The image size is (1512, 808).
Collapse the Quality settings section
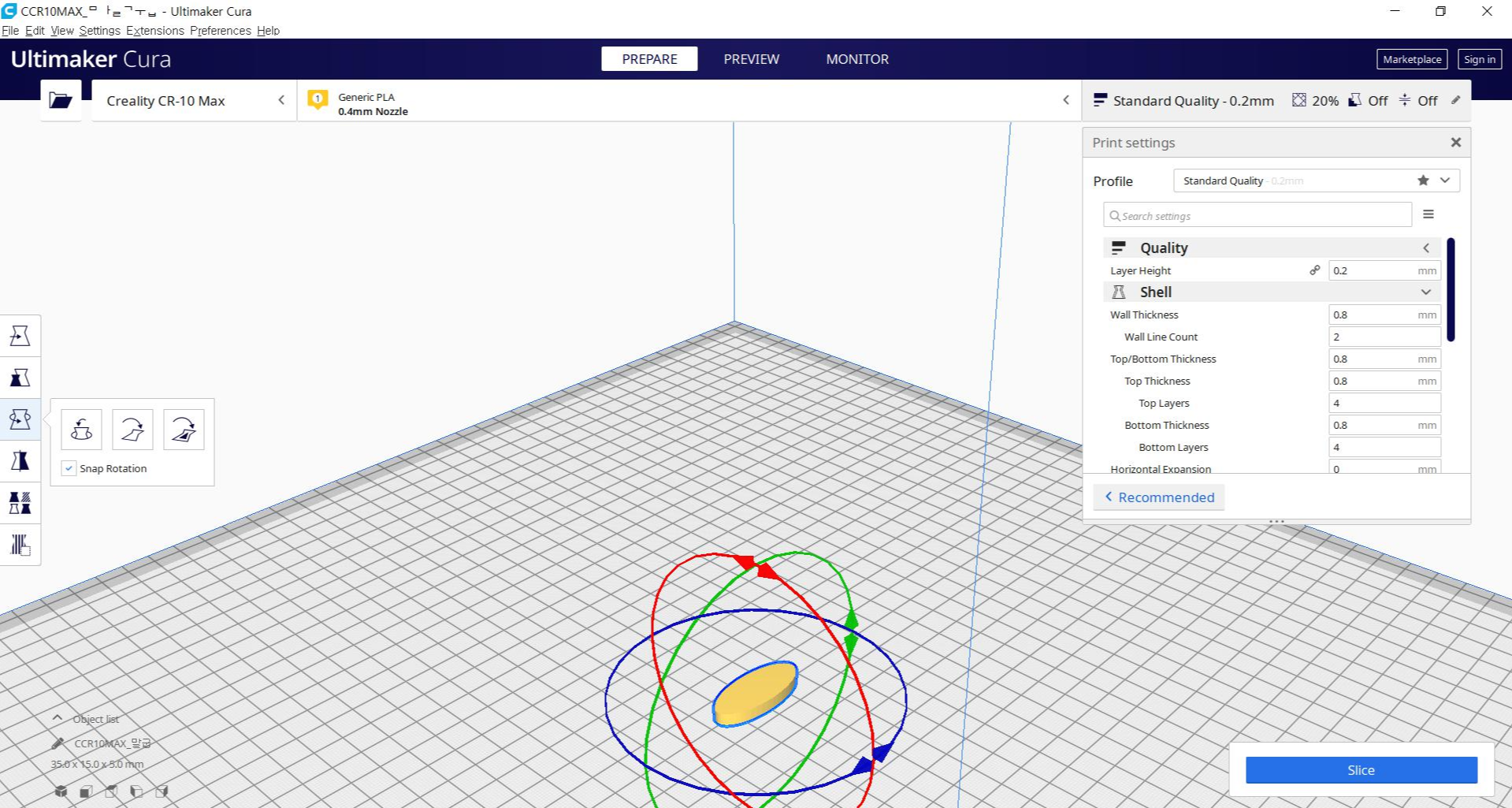(x=1272, y=248)
